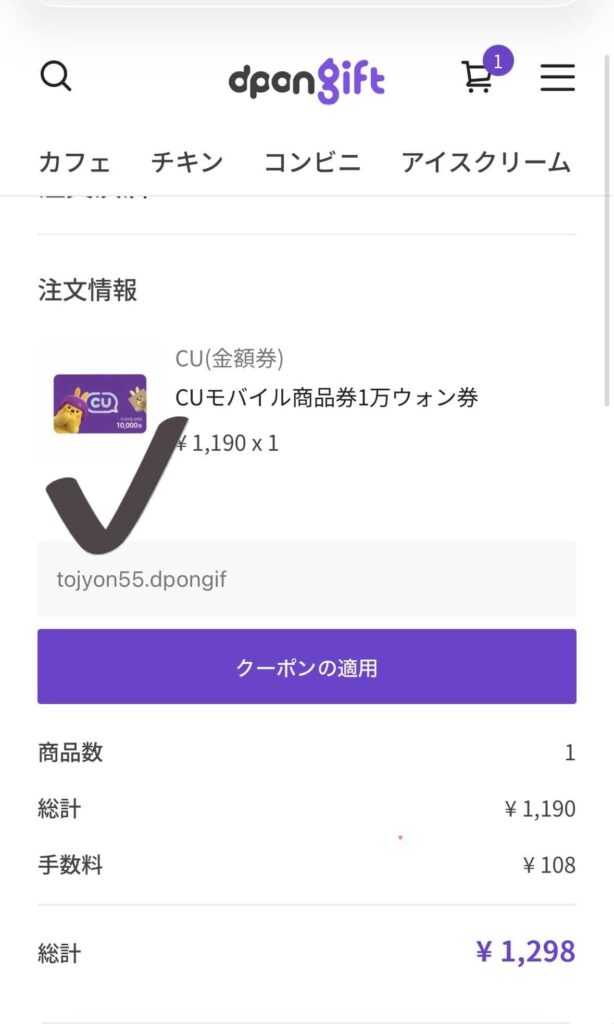Click the 手数料 fee amount ¥ 108
Viewport: 614px width, 1024px height.
click(549, 866)
